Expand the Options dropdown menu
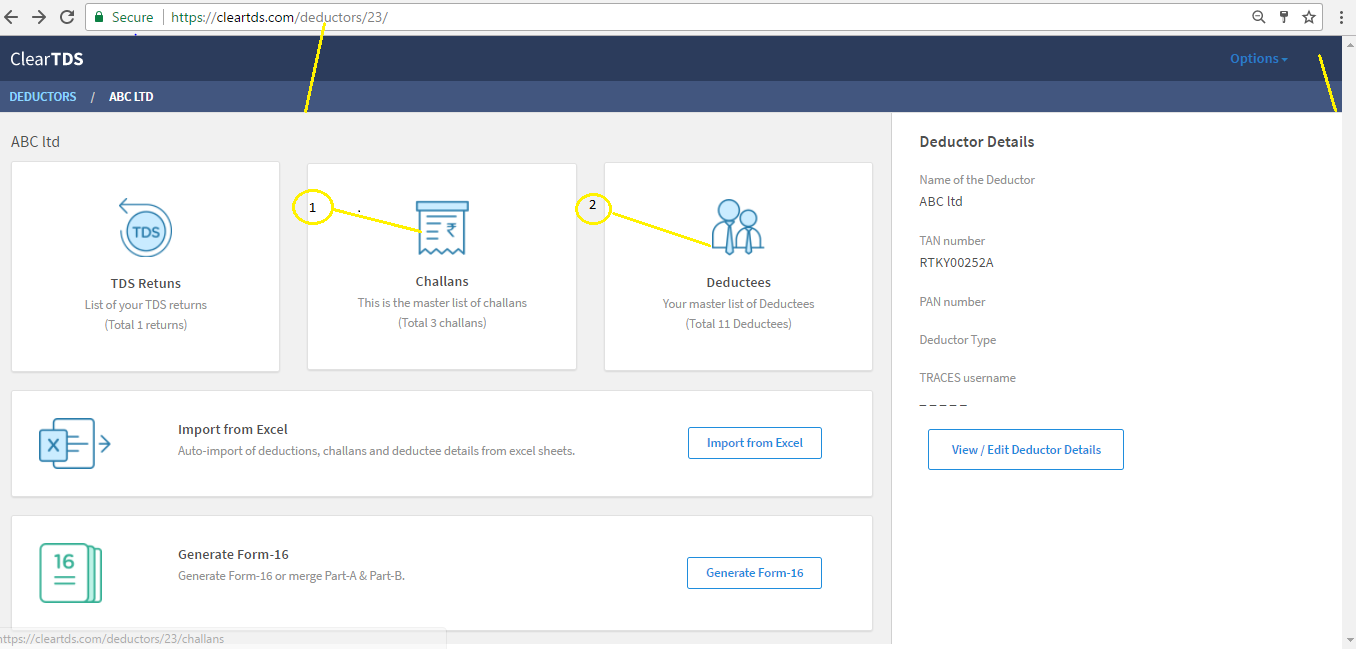Viewport: 1356px width, 649px height. pyautogui.click(x=1258, y=59)
